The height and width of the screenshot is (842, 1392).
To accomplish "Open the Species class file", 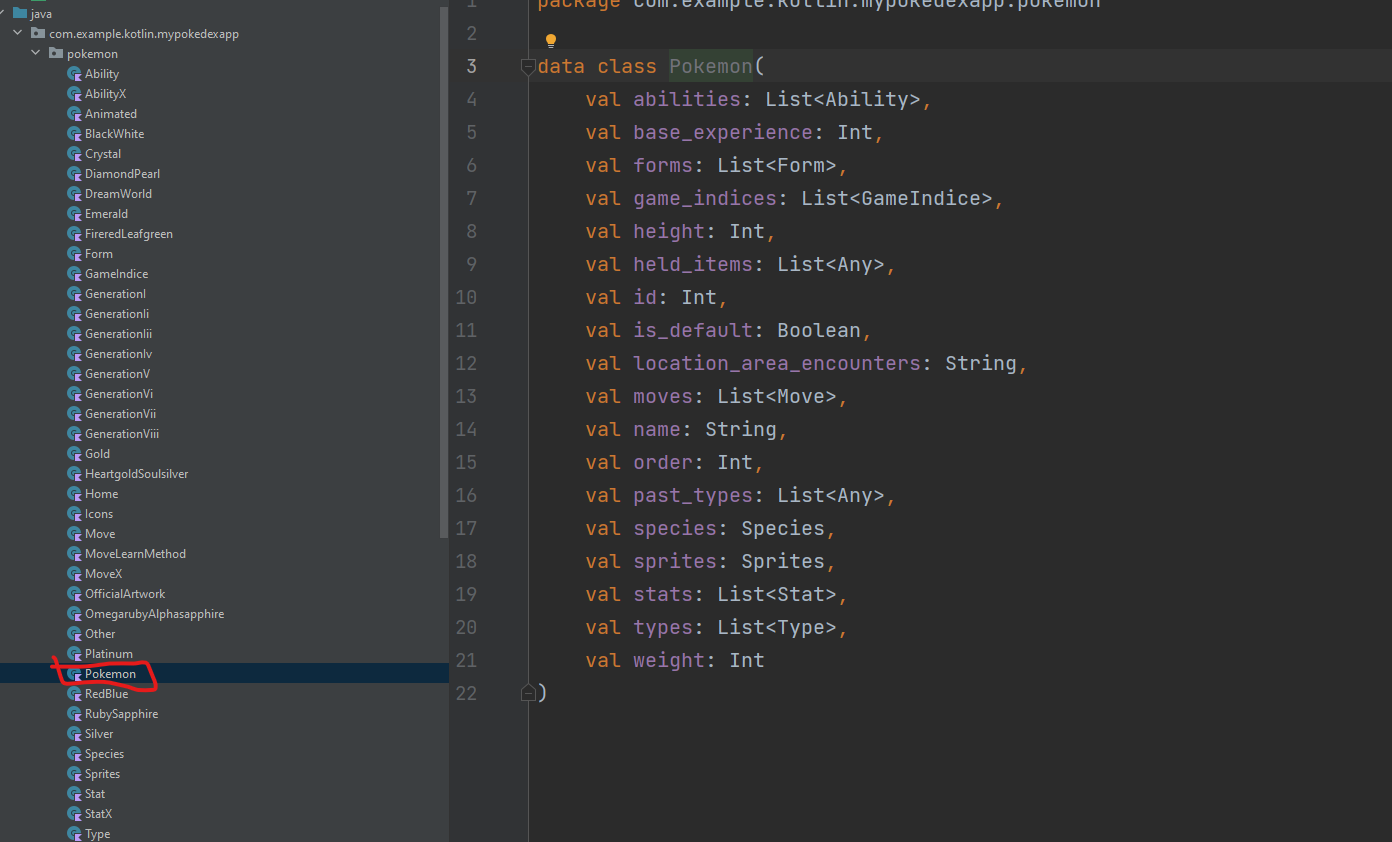I will click(x=104, y=754).
